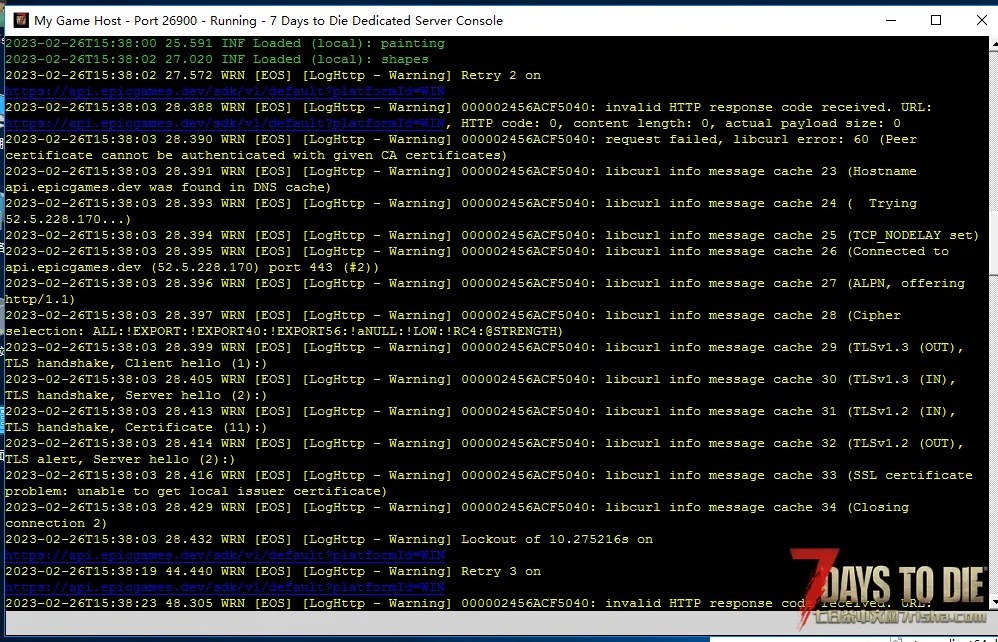Open the epicgames URL before "HTTP code: 0"
Image resolution: width=998 pixels, height=642 pixels.
click(225, 123)
